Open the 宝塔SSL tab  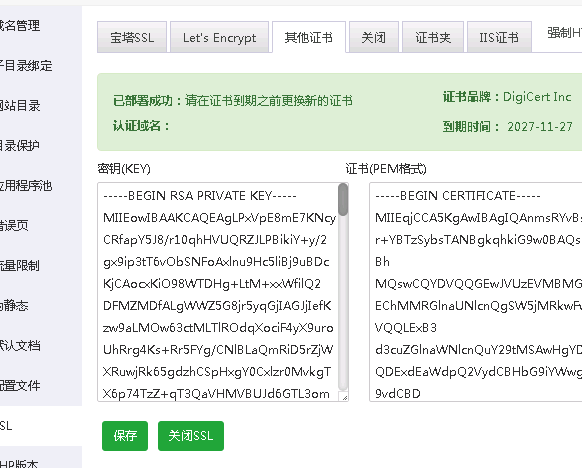[x=132, y=37]
